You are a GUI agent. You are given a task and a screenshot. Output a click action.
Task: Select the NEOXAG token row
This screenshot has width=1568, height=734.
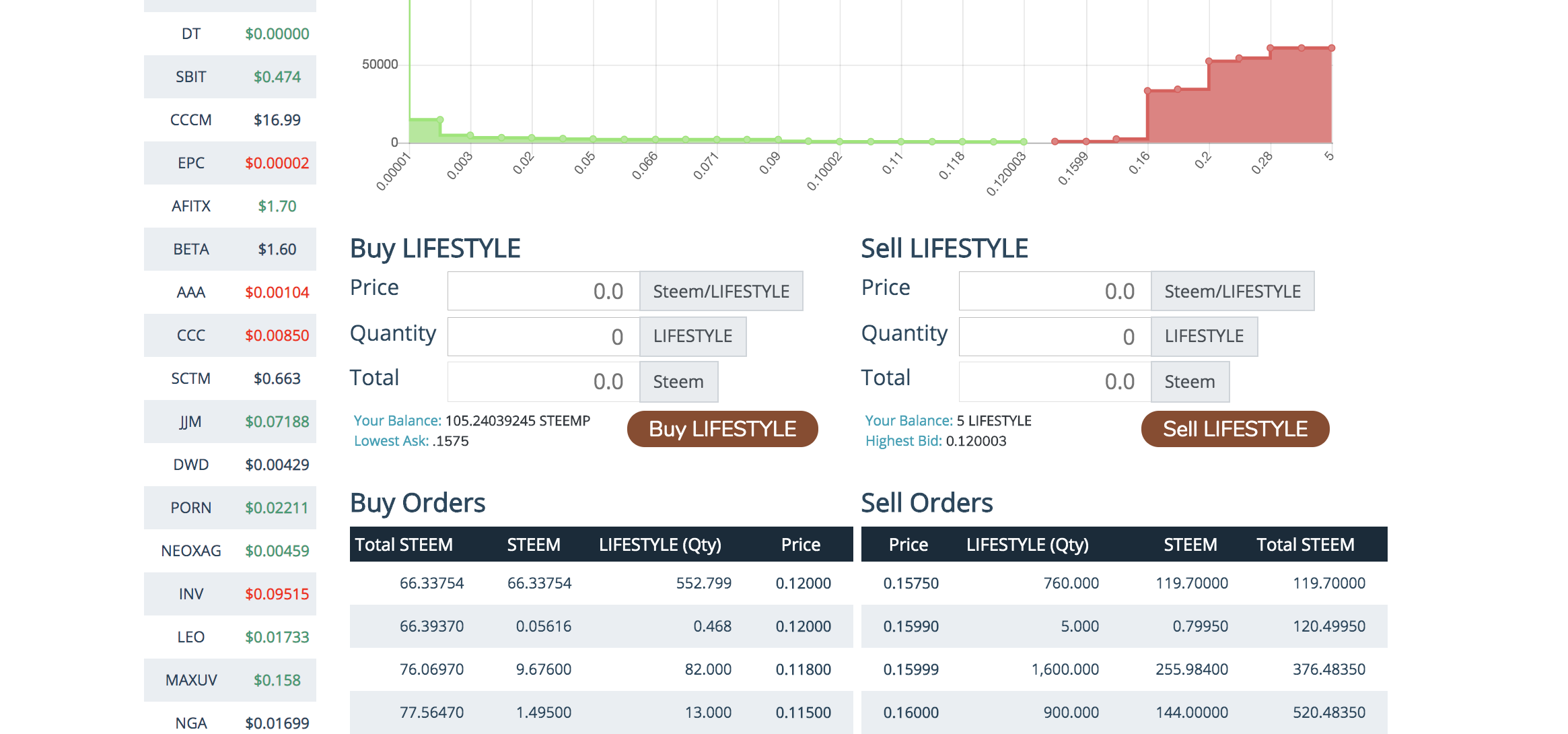tap(230, 551)
